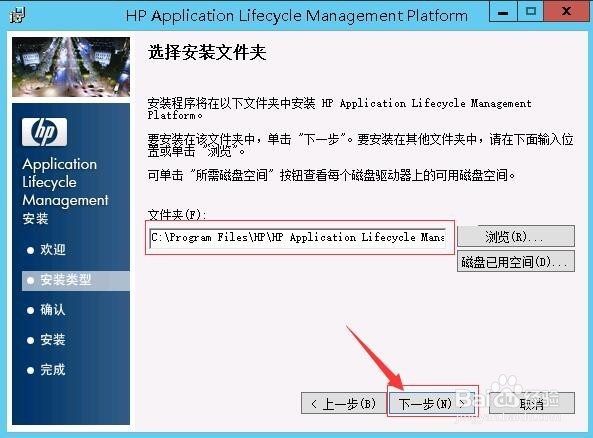Select the 安装类型 step in sidebar

[76, 280]
